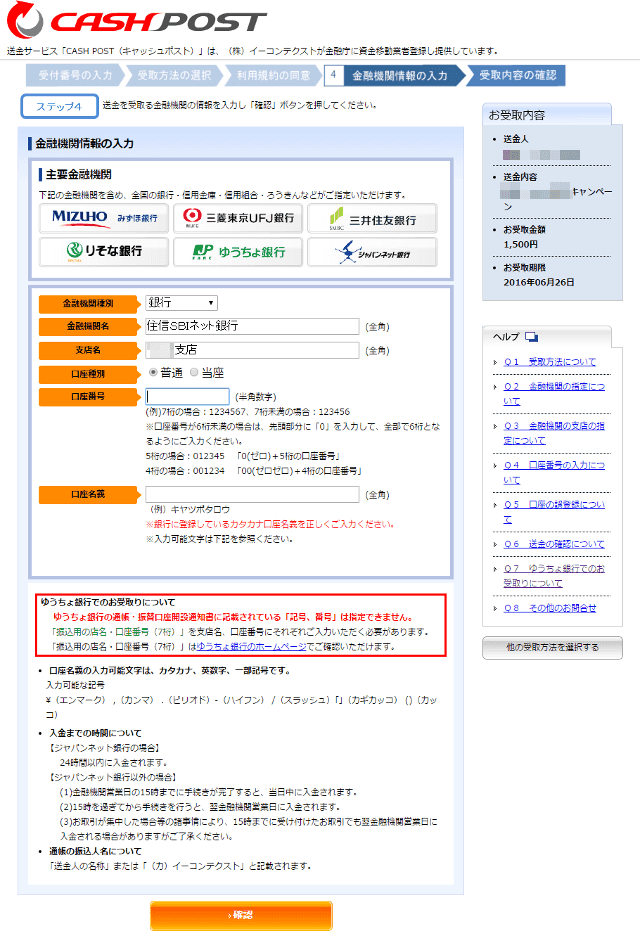Screen dimensions: 640x931
Task: Open help Q4 口座番号の入力について
Action: (554, 473)
